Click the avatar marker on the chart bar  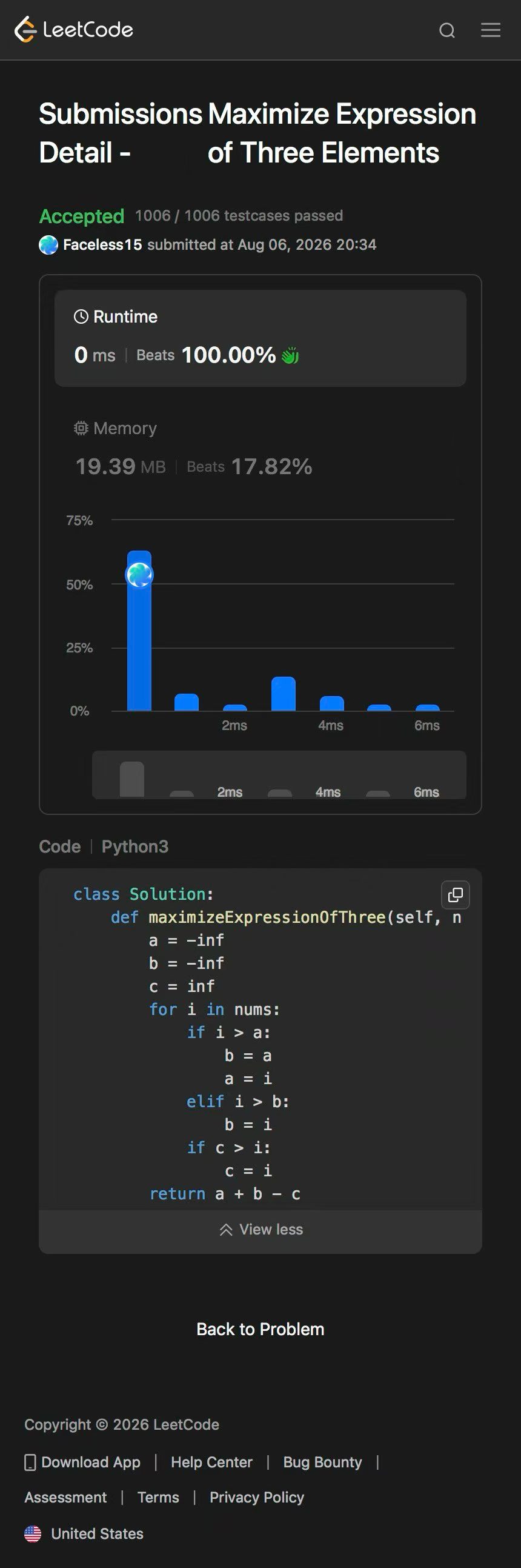139,575
